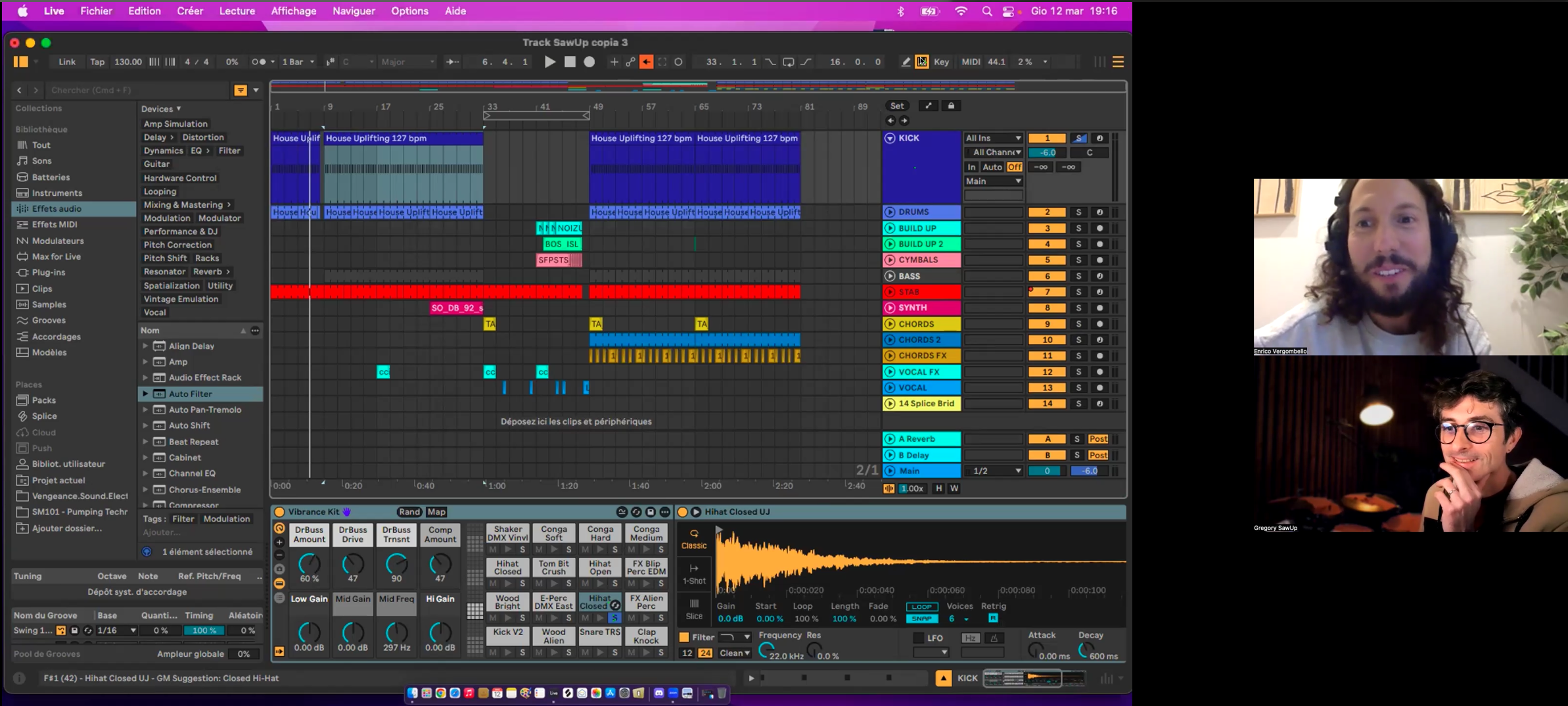1568x706 pixels.
Task: Toggle the SNAP button in Simpler
Action: 921,619
